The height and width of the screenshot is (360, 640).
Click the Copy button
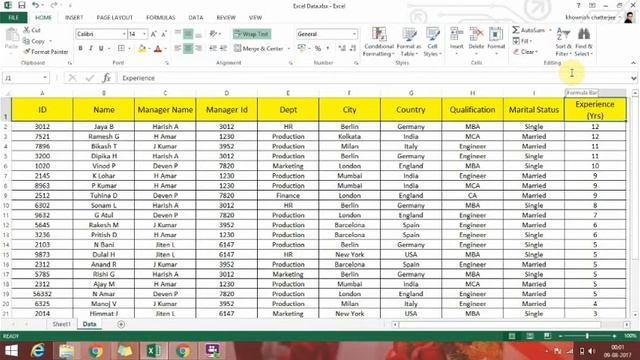(x=34, y=41)
